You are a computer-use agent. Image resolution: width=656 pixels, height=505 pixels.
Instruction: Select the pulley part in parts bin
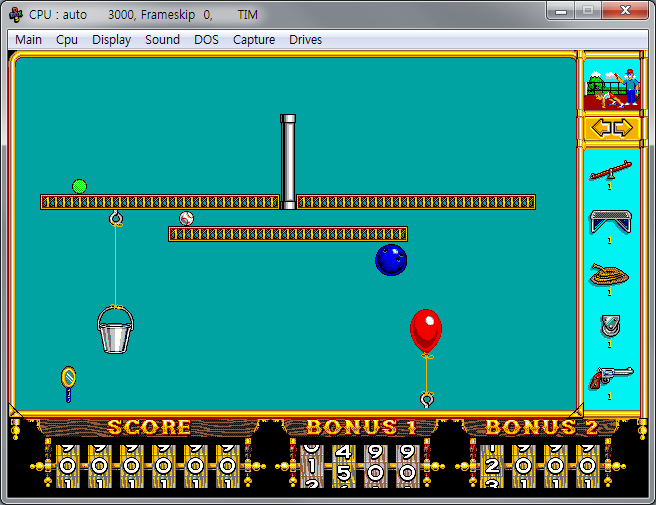[x=610, y=326]
